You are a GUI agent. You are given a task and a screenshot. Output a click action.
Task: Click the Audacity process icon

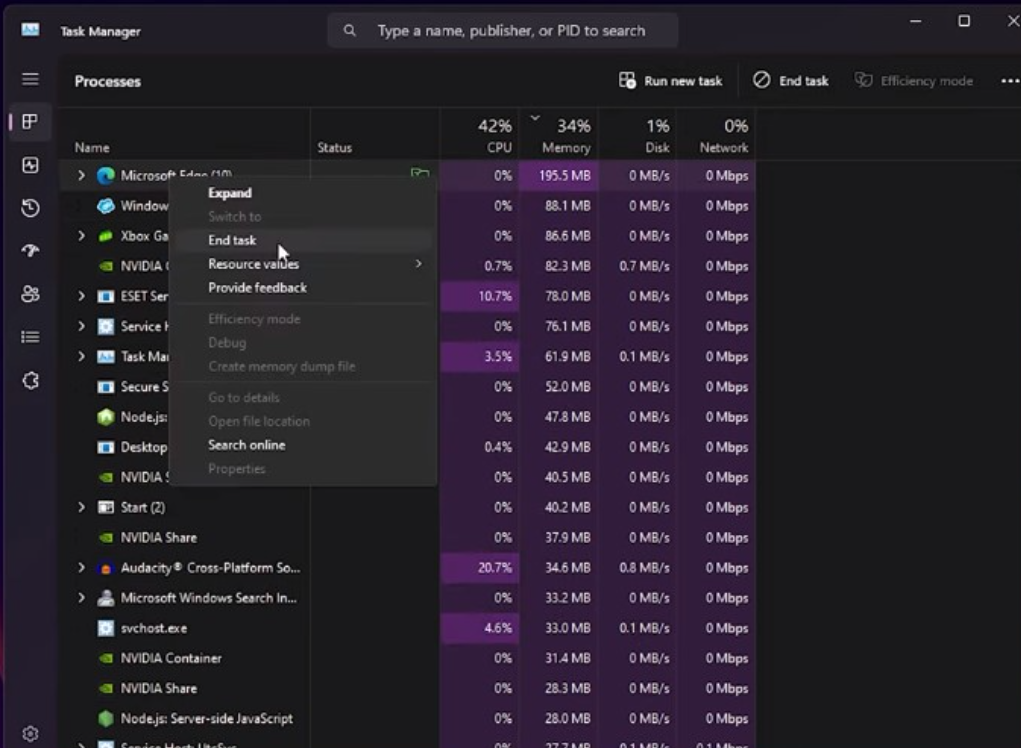(105, 568)
